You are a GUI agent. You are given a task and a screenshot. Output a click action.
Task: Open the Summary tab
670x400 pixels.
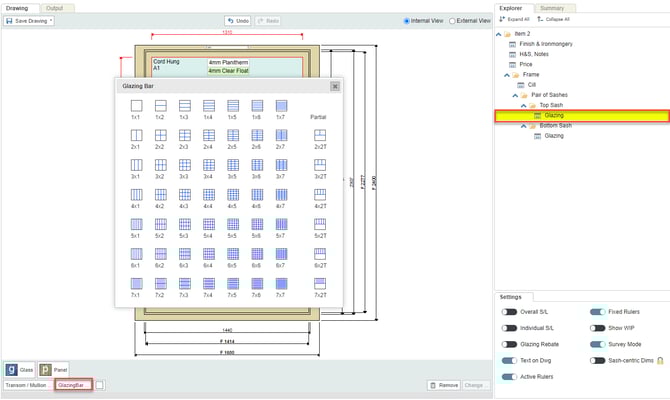point(551,7)
